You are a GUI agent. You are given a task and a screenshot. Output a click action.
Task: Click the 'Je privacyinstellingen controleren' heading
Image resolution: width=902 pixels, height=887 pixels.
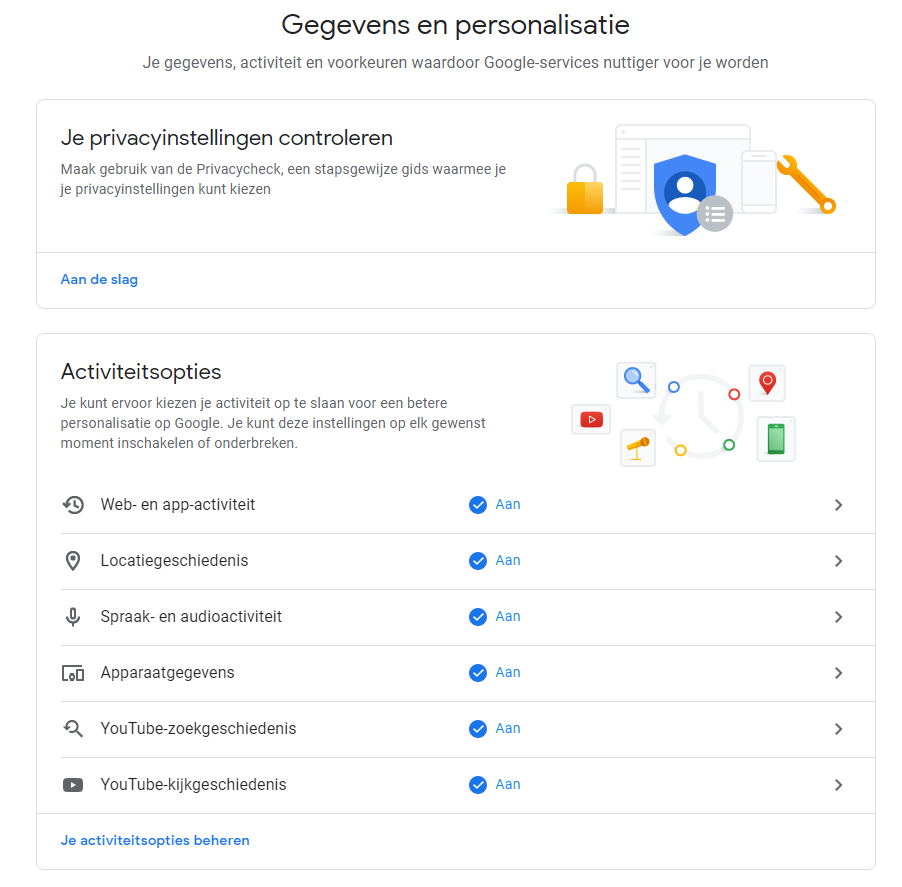[226, 138]
